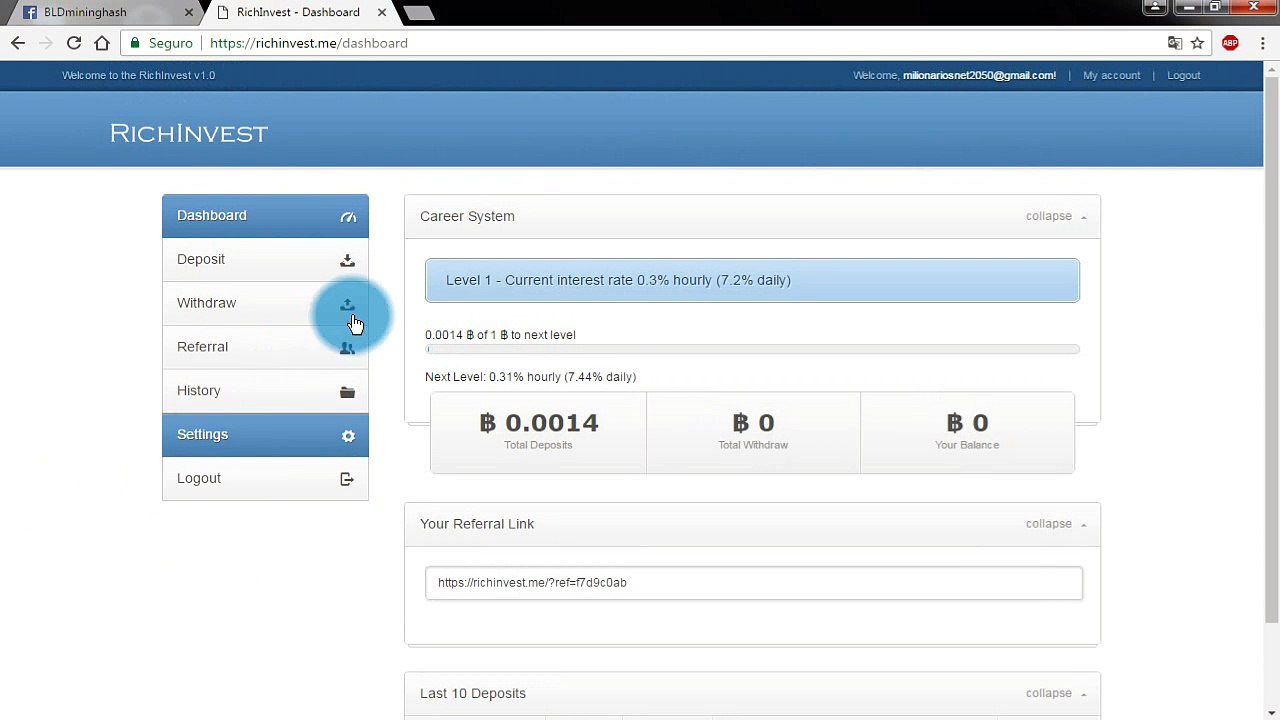Viewport: 1280px width, 720px height.
Task: Open a new browser tab
Action: tap(419, 13)
